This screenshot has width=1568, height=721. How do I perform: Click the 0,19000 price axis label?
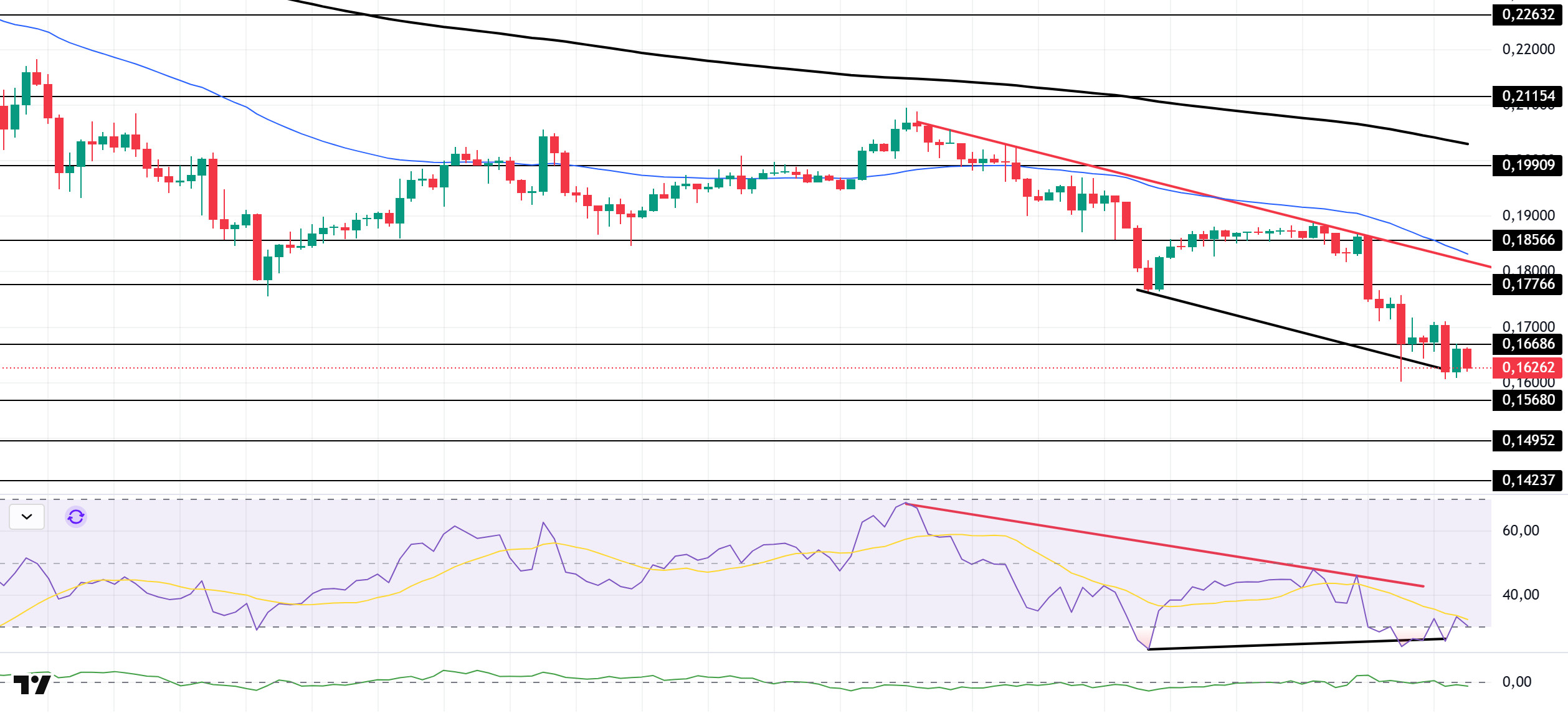[1528, 215]
